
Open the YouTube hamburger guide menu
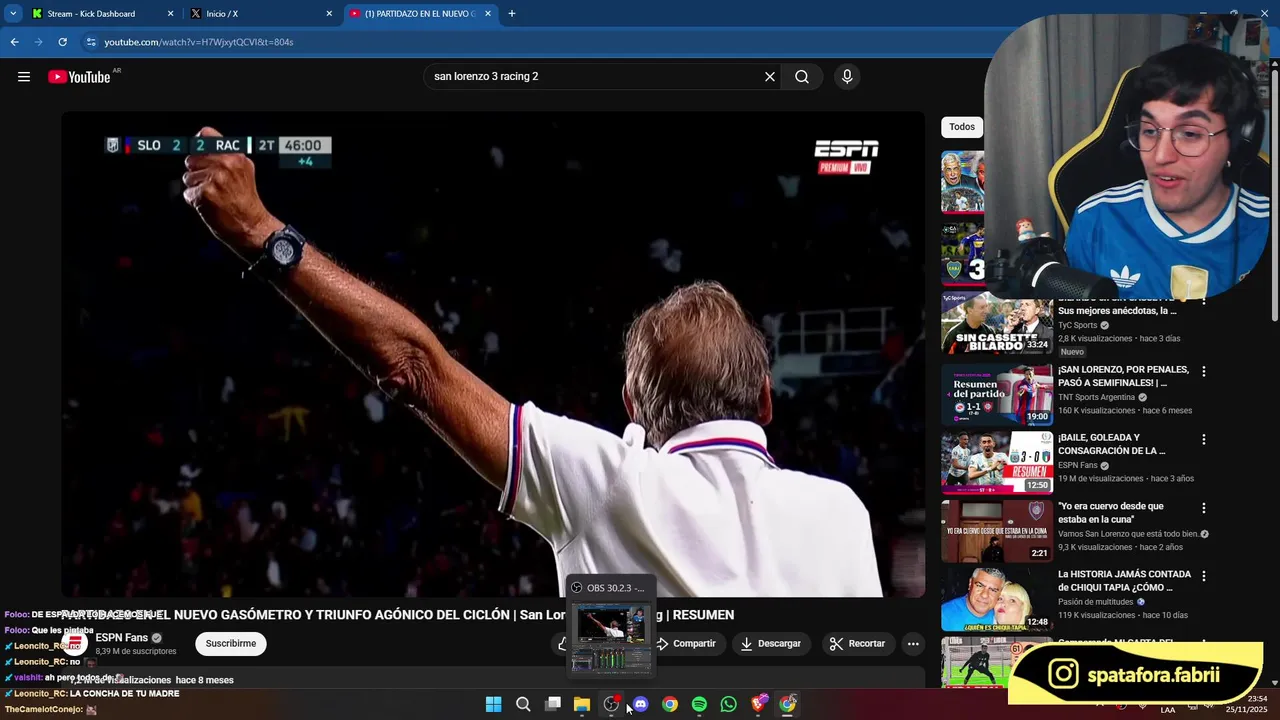click(x=24, y=77)
